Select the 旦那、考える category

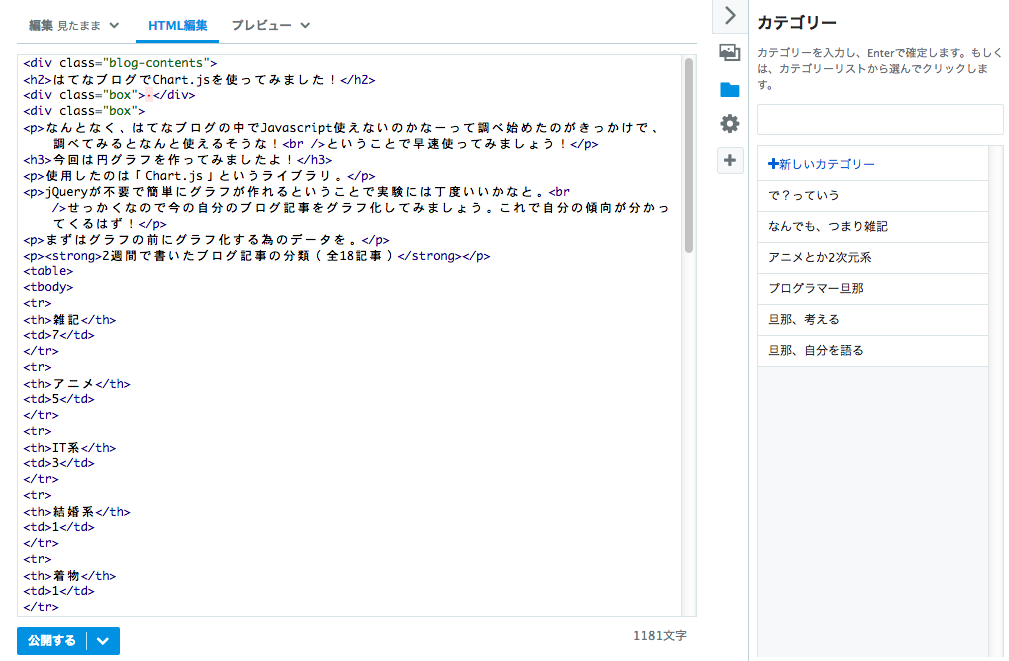(873, 319)
